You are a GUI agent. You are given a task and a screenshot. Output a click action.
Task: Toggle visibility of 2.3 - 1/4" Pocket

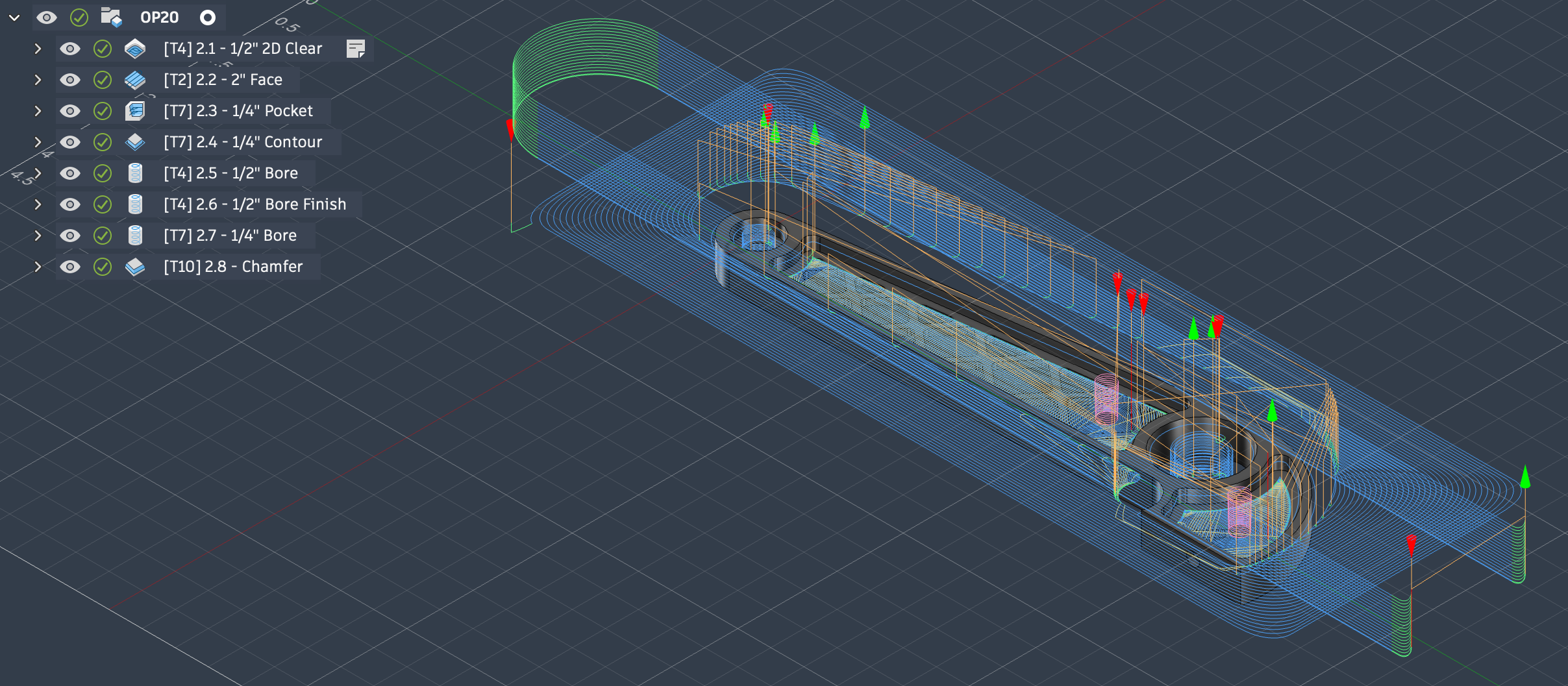[x=70, y=111]
